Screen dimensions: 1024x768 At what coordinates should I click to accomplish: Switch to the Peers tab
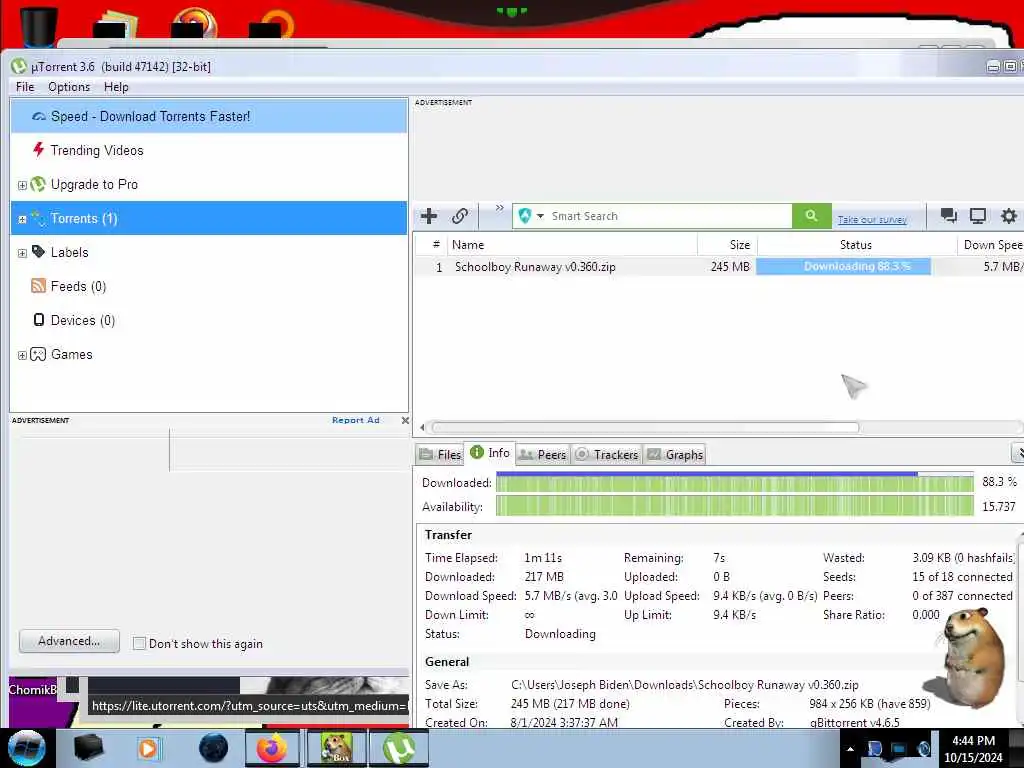click(543, 455)
